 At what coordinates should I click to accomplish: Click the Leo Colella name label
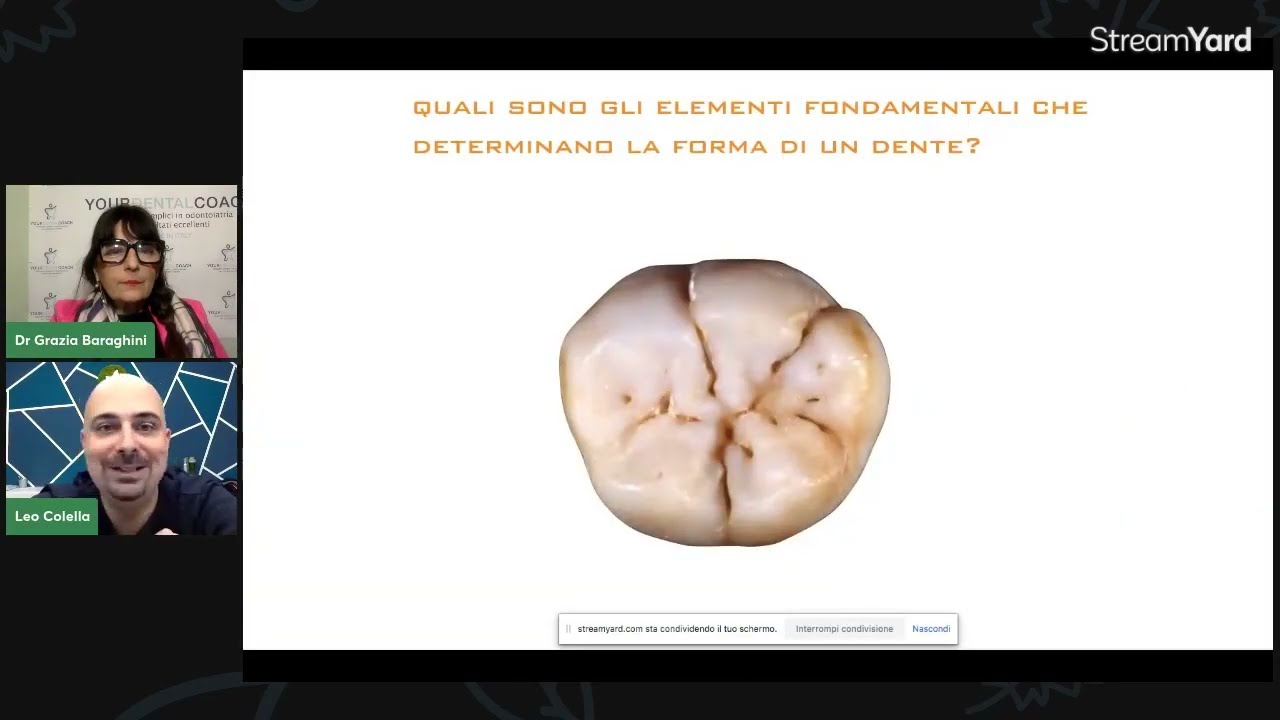click(x=52, y=516)
